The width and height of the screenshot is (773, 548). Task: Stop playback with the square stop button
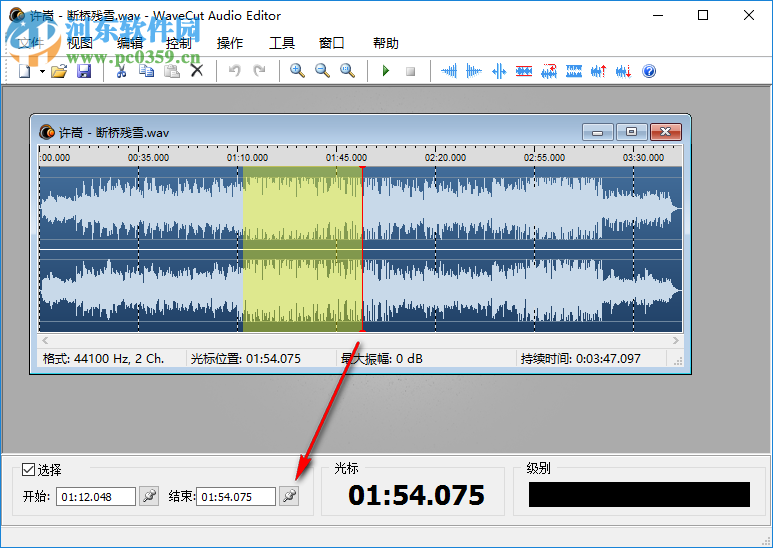point(410,71)
